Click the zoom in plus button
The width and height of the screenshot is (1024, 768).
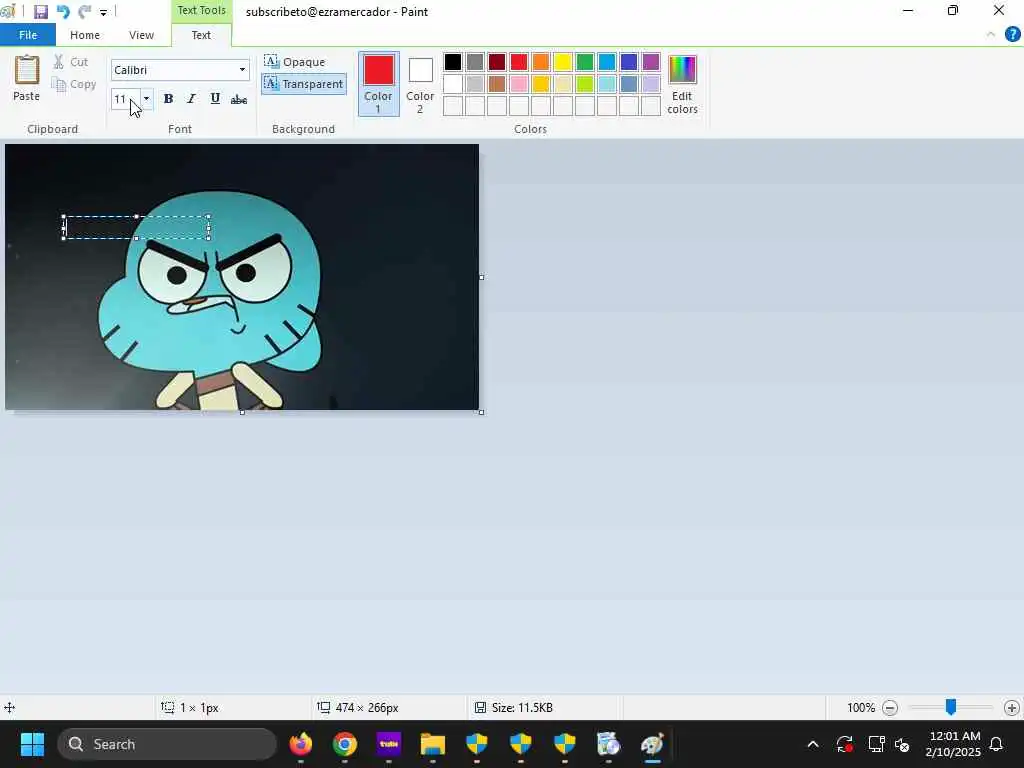[x=1012, y=708]
